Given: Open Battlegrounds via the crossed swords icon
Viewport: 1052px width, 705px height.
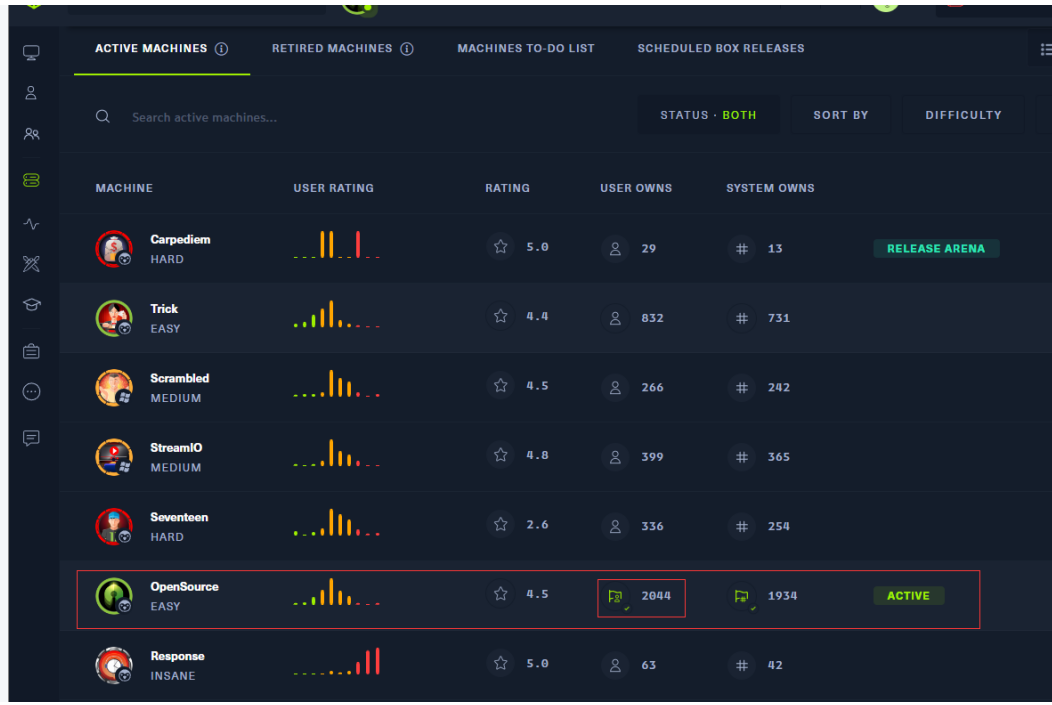Looking at the screenshot, I should point(31,264).
